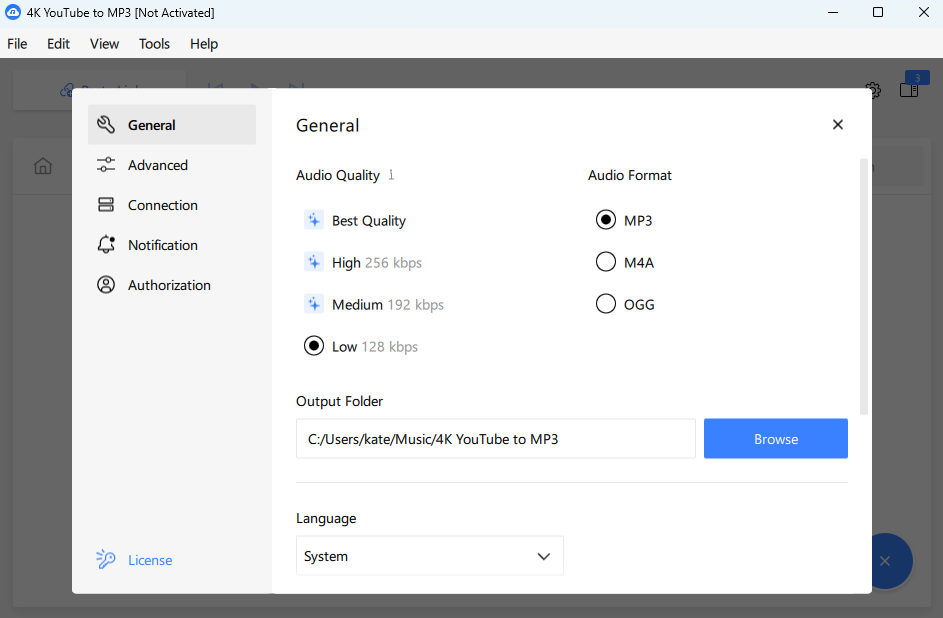Click the Audio Quality info icon
Viewport: 943px width, 618px height.
pos(391,175)
